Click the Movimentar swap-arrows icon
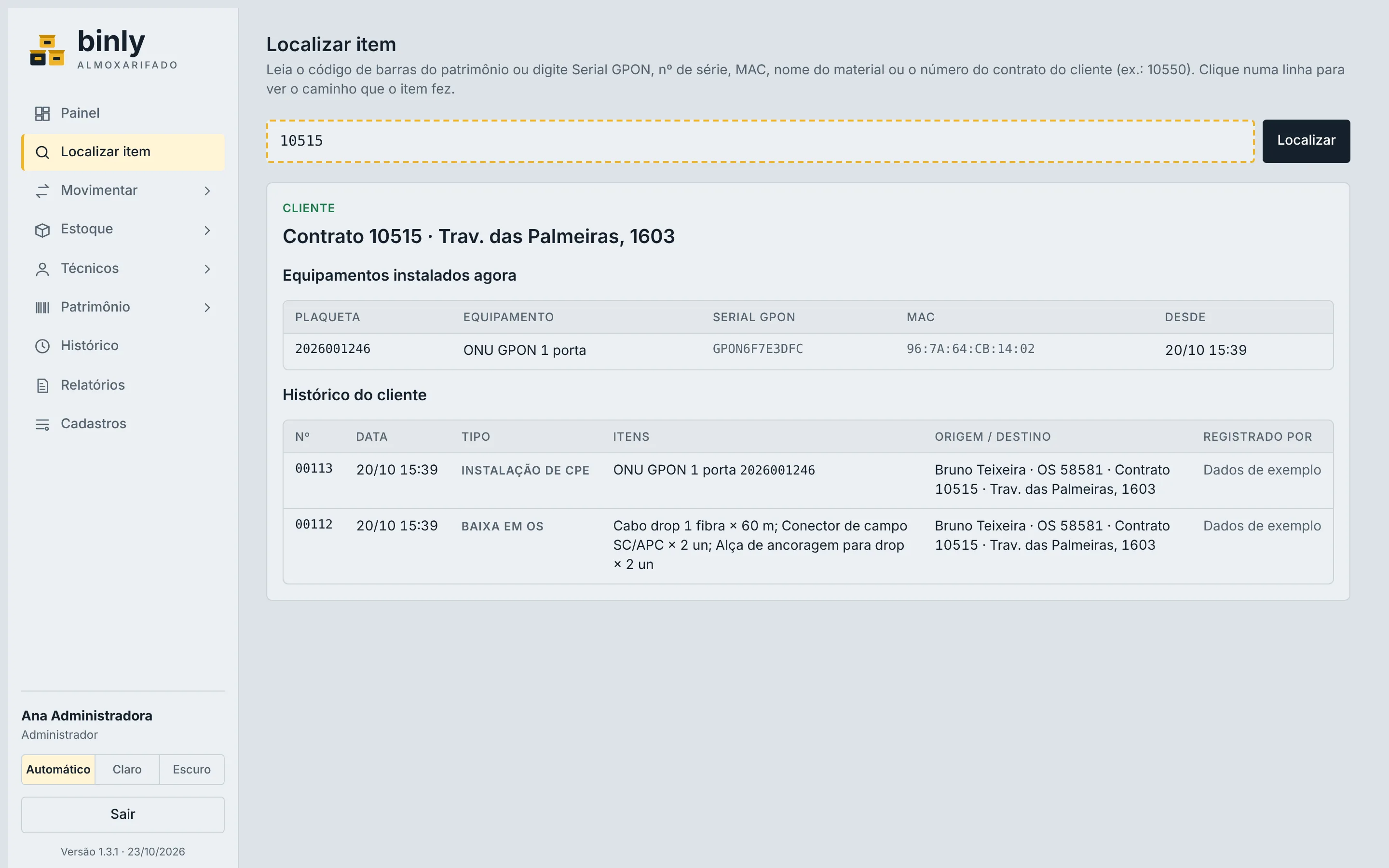Viewport: 1389px width, 868px height. [42, 190]
